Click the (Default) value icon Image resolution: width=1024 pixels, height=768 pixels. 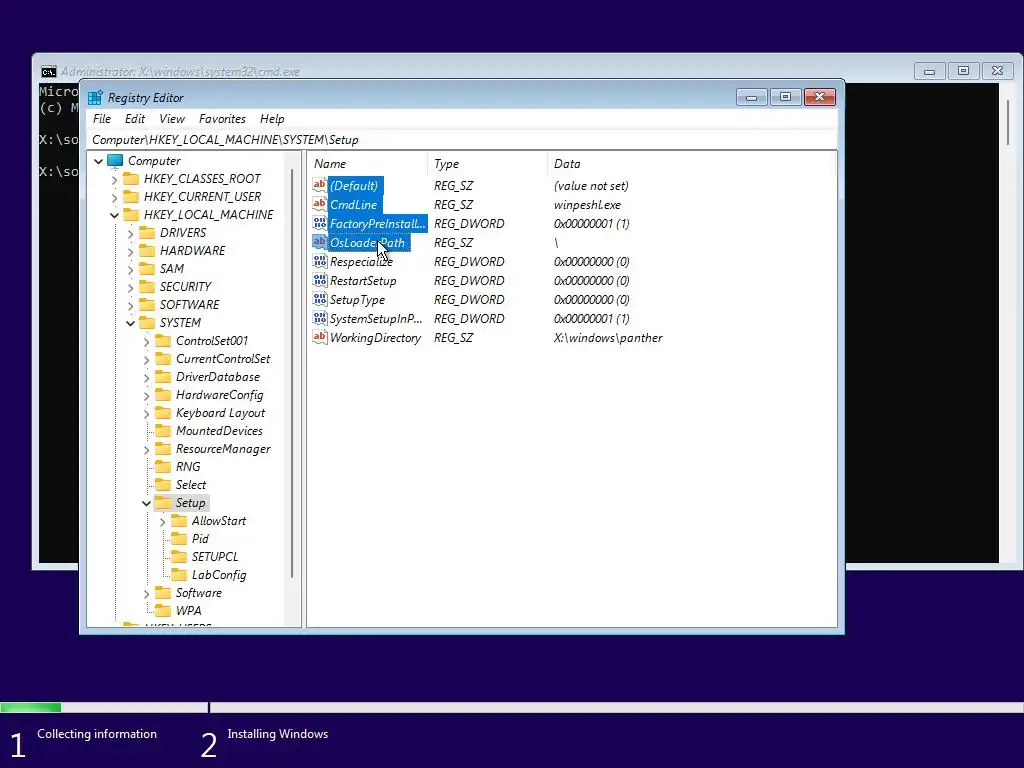click(x=319, y=185)
